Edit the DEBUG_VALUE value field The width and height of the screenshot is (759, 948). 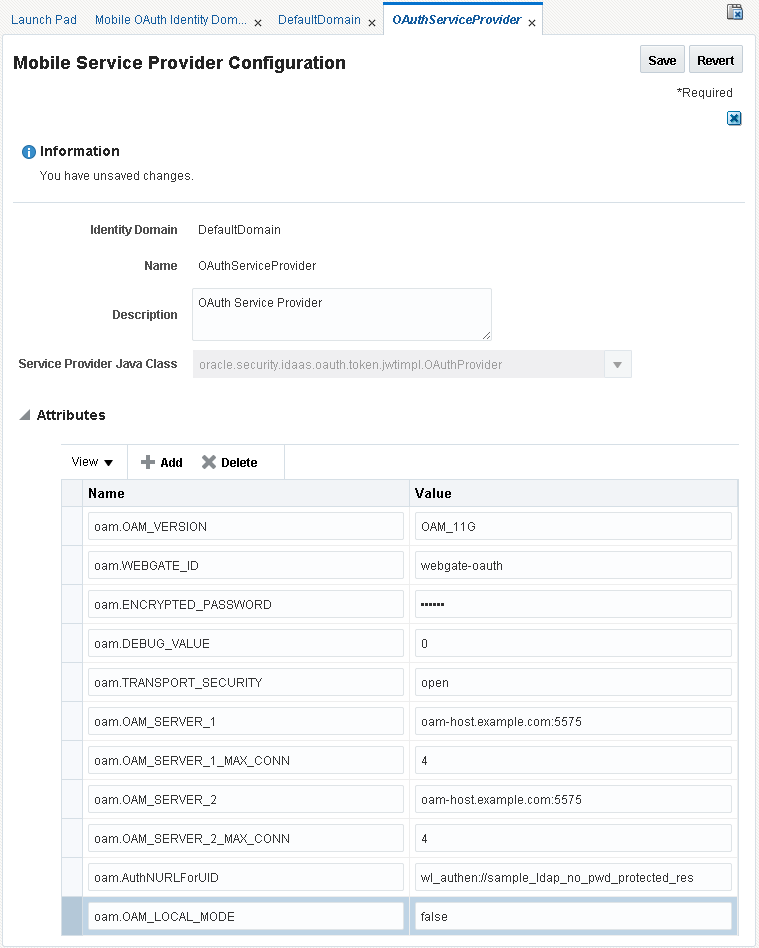click(573, 643)
